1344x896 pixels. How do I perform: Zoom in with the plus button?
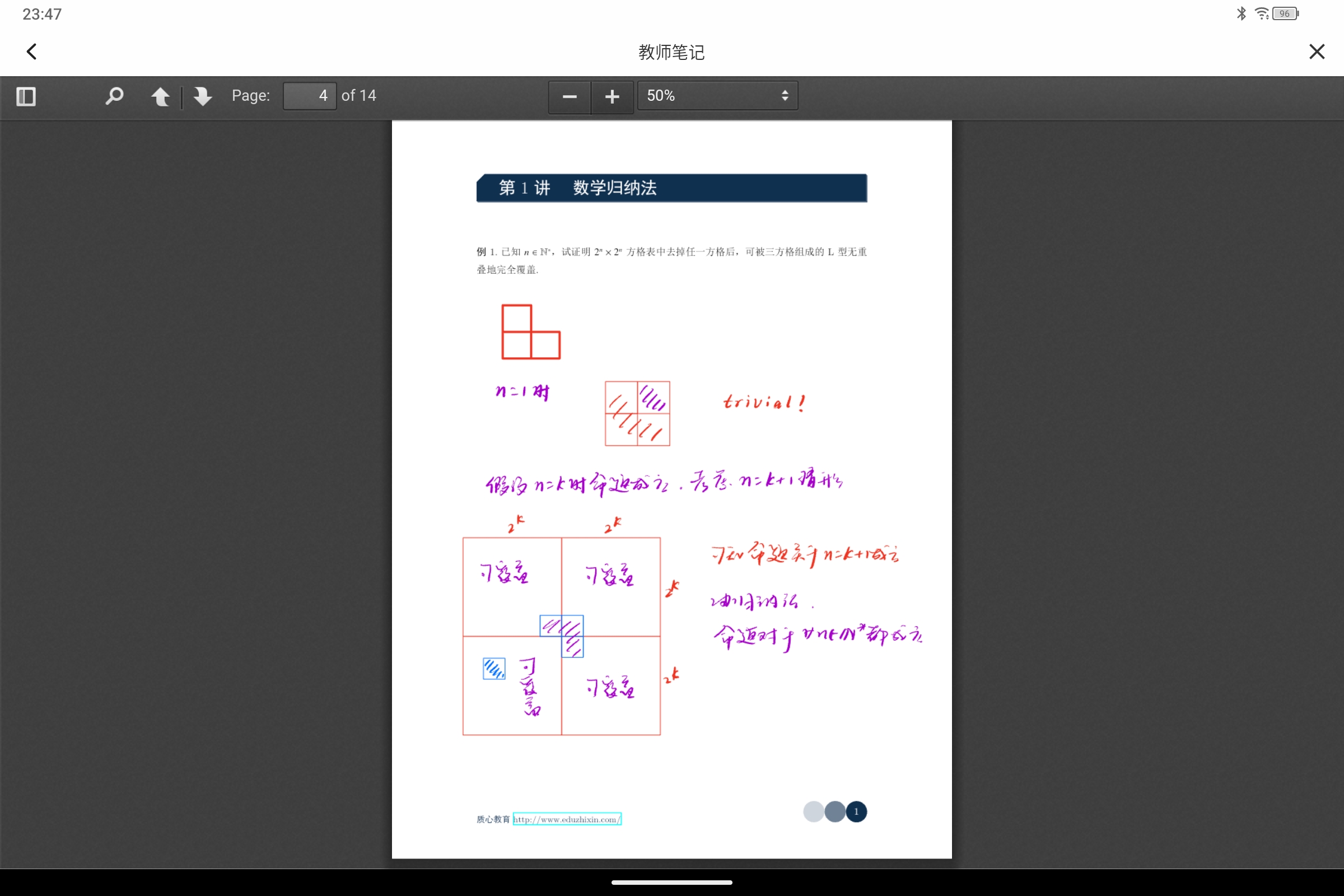(612, 96)
